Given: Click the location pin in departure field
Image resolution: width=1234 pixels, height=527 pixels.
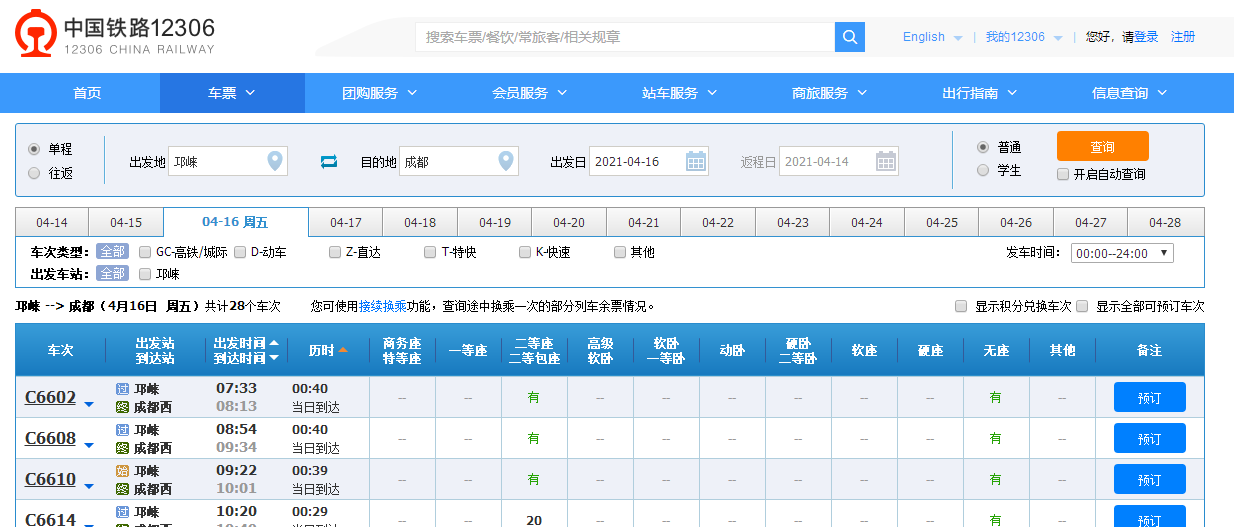Looking at the screenshot, I should (x=275, y=161).
